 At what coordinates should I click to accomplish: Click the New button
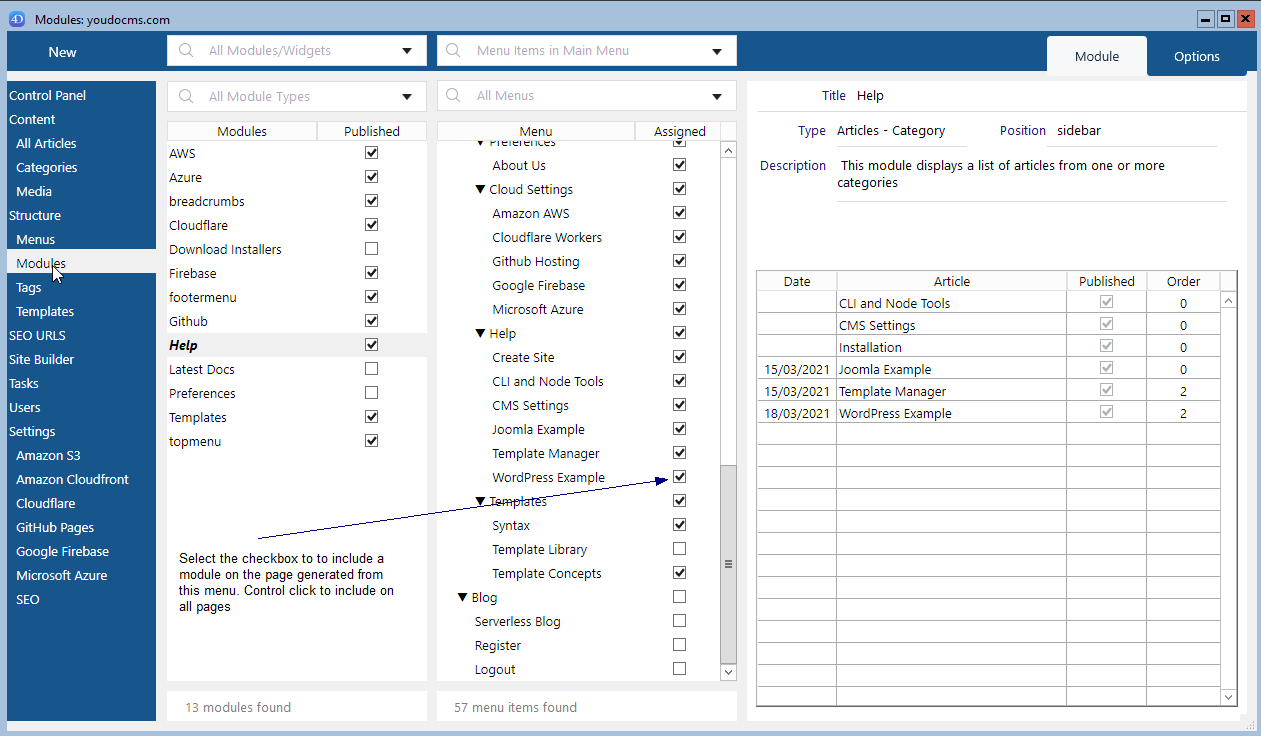(x=62, y=52)
